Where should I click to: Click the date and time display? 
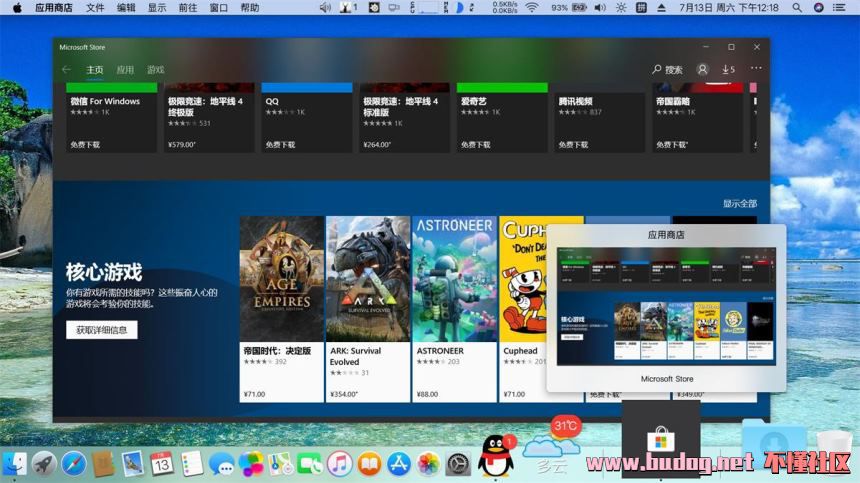728,8
